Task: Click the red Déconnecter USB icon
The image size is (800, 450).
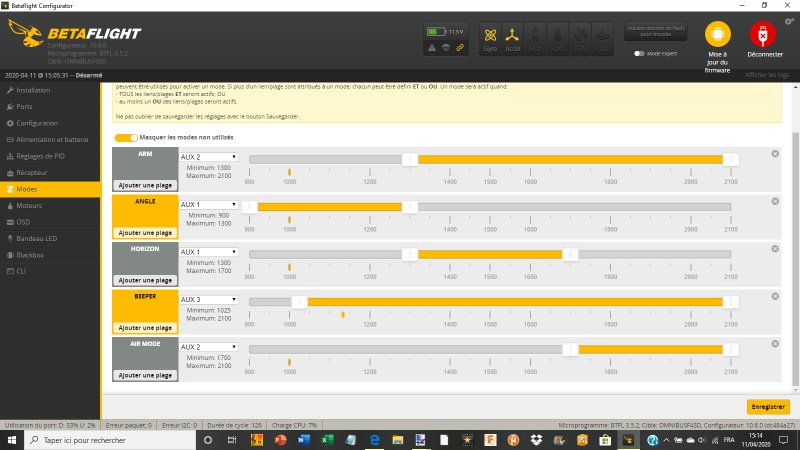Action: tap(764, 34)
